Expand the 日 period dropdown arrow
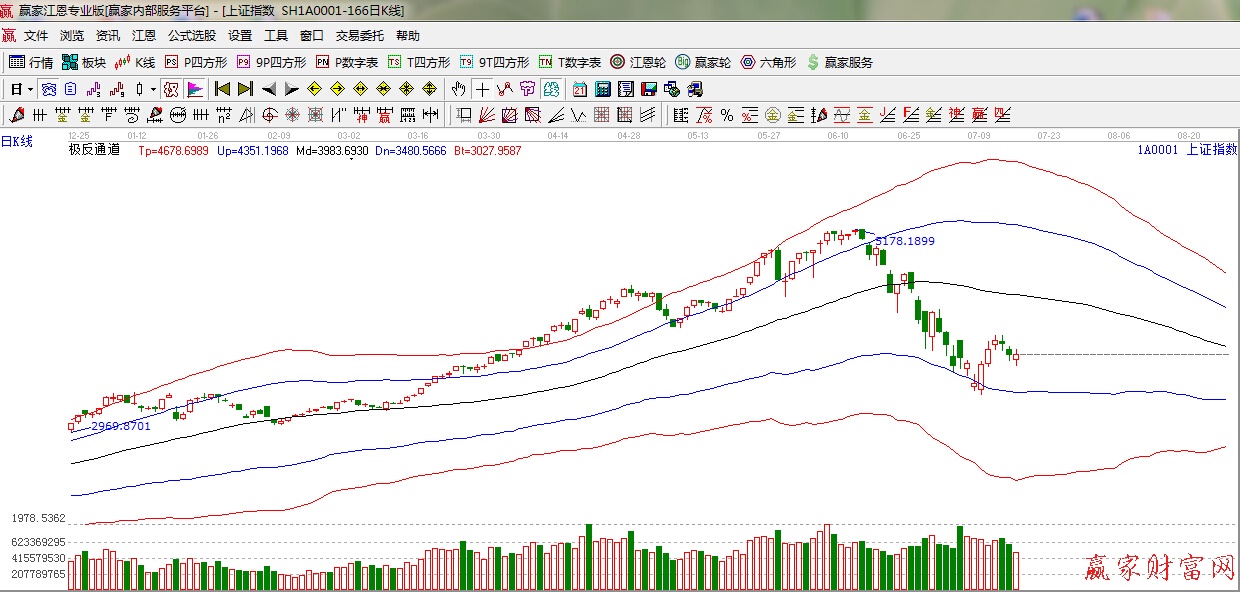The width and height of the screenshot is (1240, 592). [x=30, y=89]
